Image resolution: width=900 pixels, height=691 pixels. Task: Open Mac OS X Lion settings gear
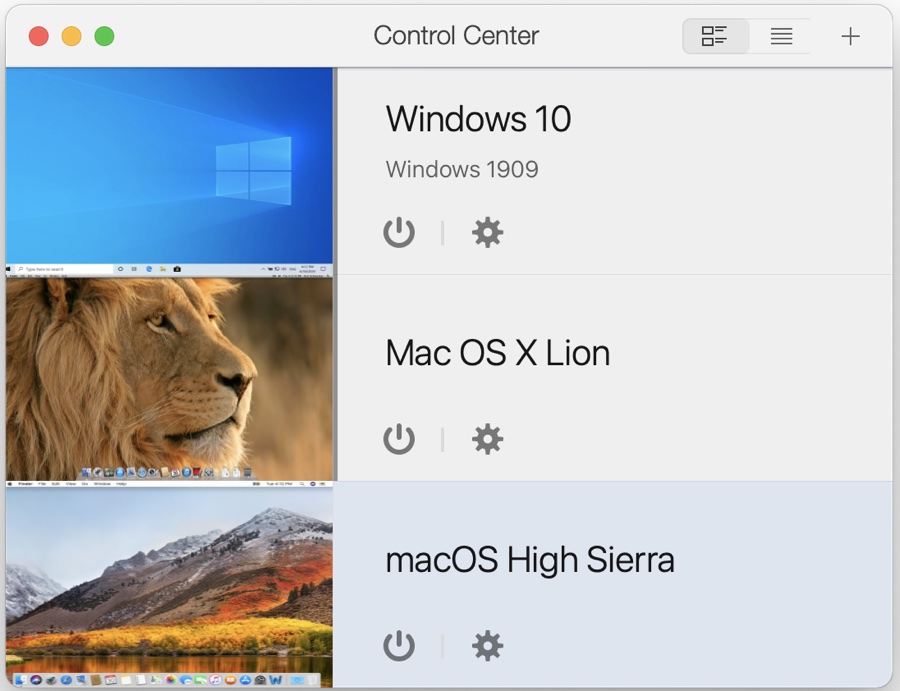(487, 440)
